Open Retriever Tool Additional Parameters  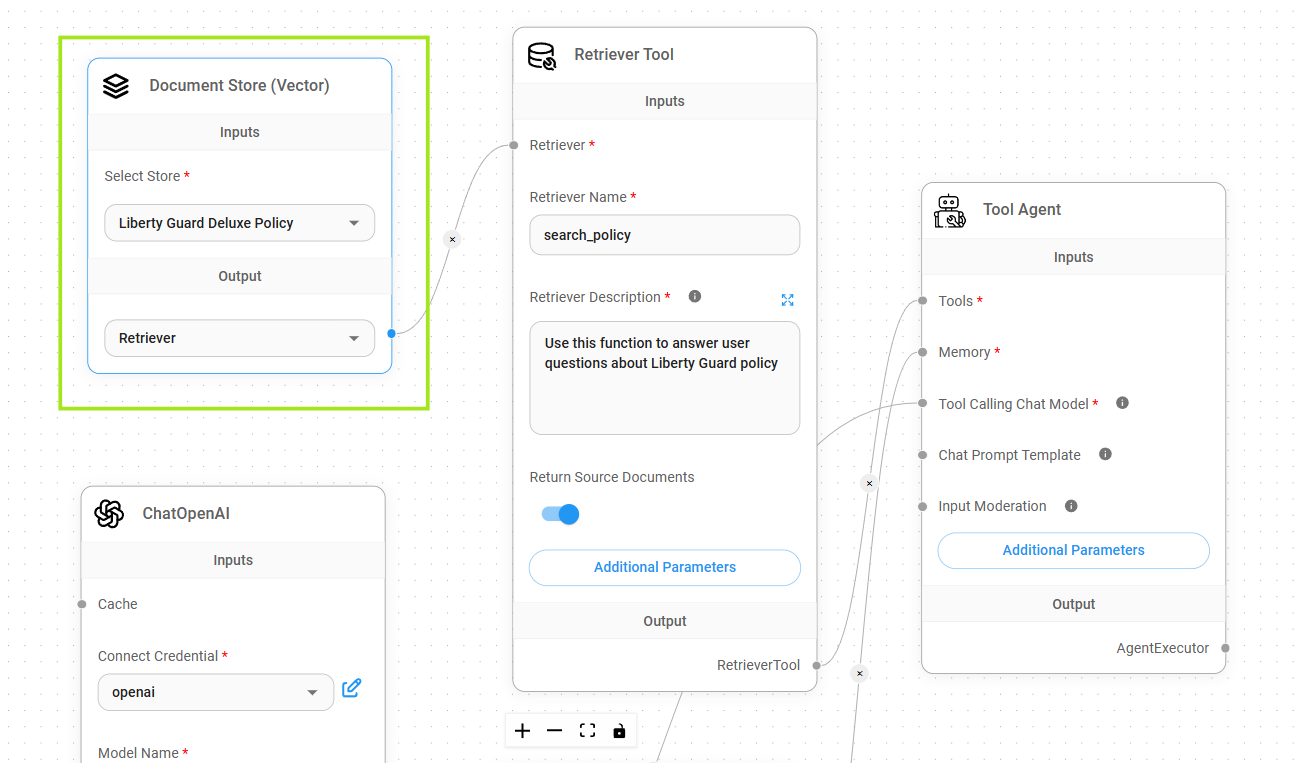click(664, 567)
